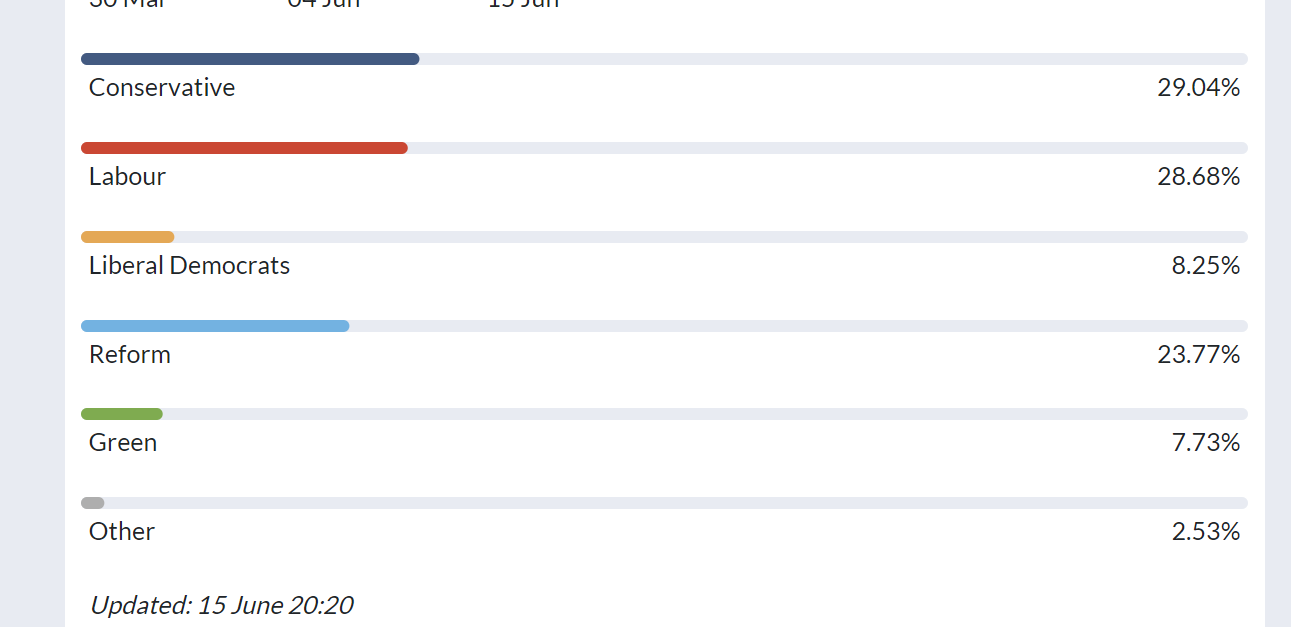Click the 28.68% Labour value
The width and height of the screenshot is (1291, 627).
(x=1199, y=177)
